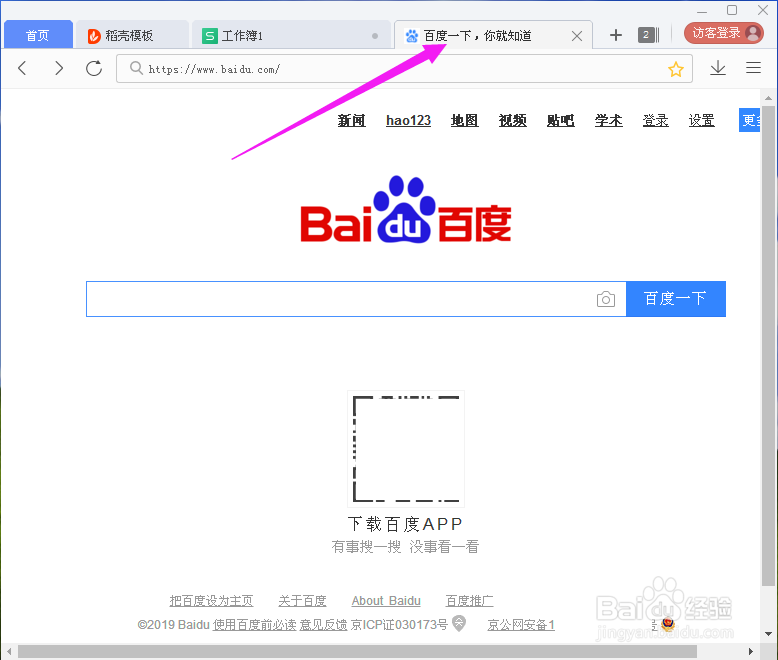Bookmark page with the star icon
This screenshot has width=778, height=660.
click(x=676, y=69)
